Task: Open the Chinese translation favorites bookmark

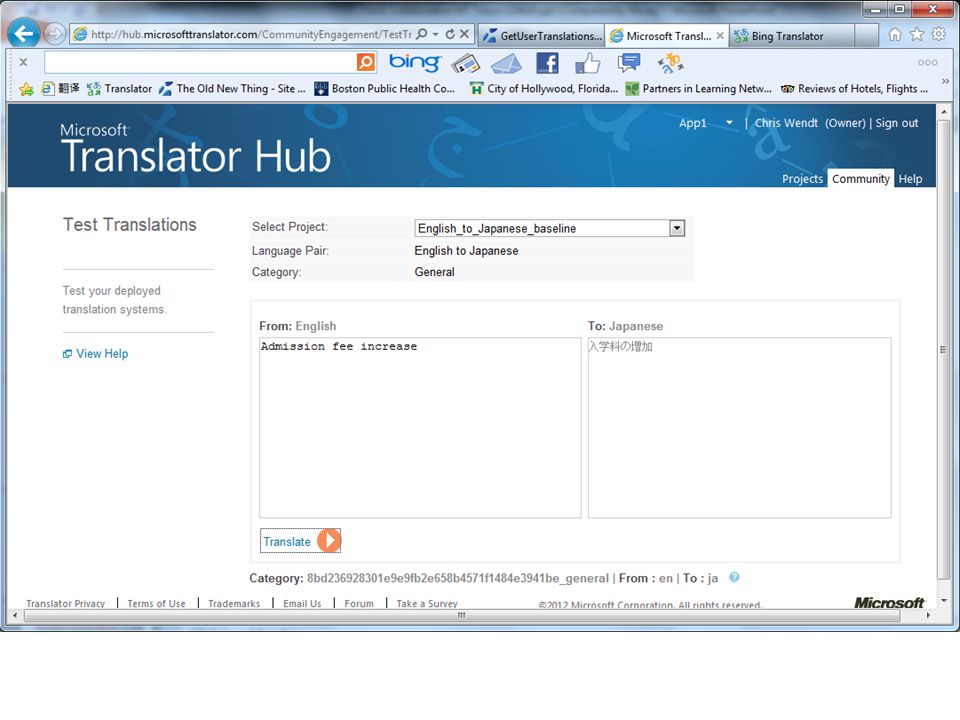Action: coord(61,89)
